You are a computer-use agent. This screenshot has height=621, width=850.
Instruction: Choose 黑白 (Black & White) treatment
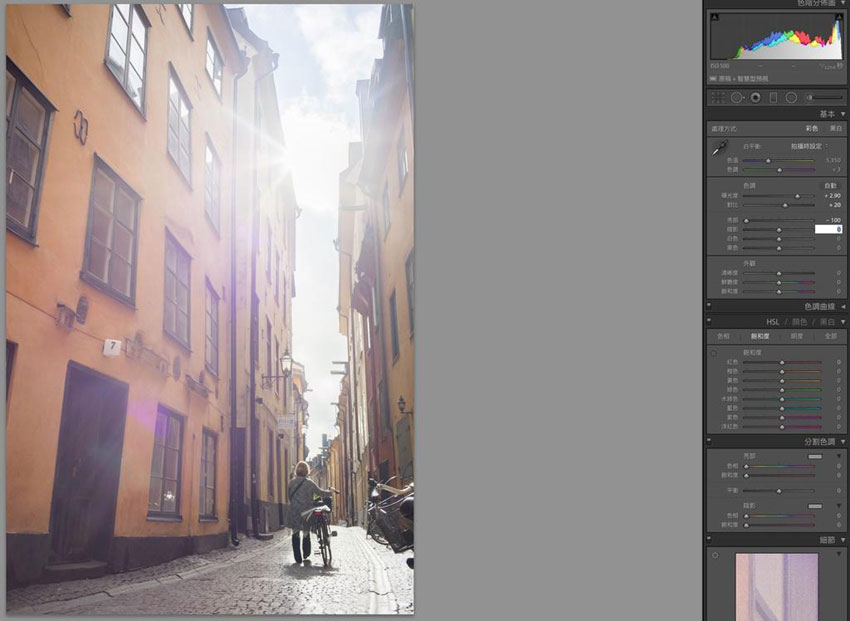pos(835,129)
